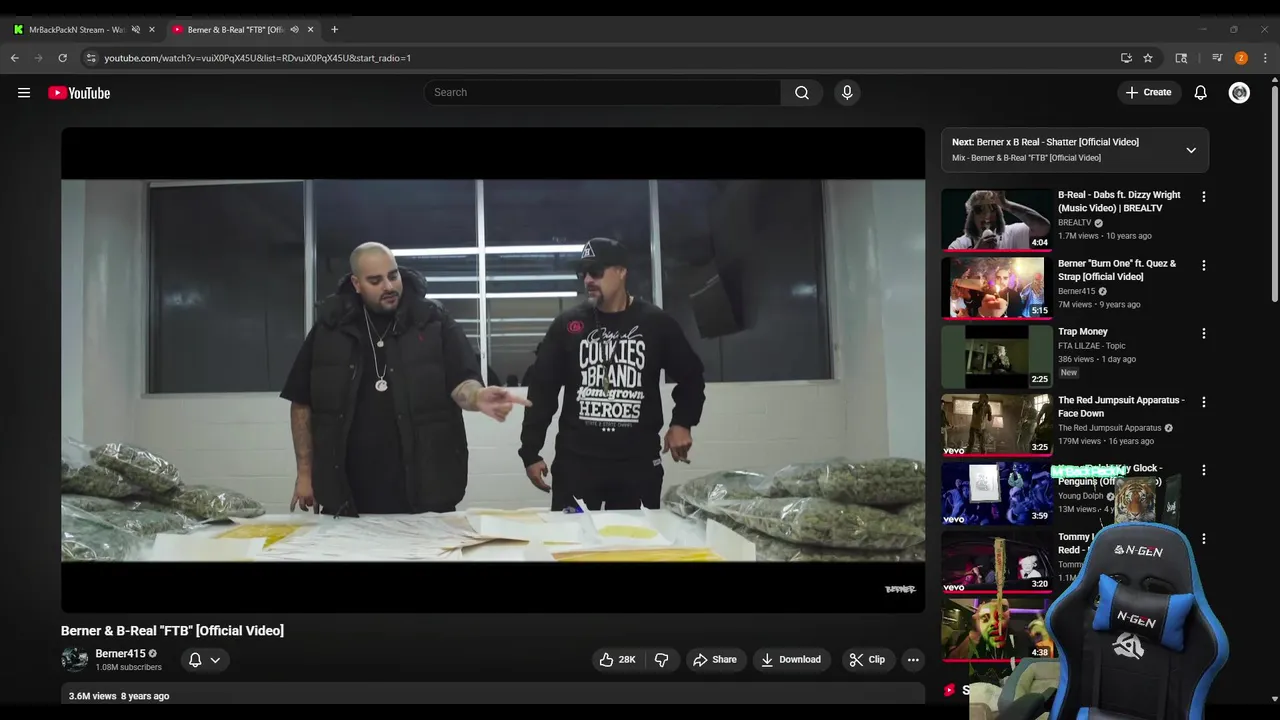
Task: Open the notifications bell in the header
Action: 1201,93
